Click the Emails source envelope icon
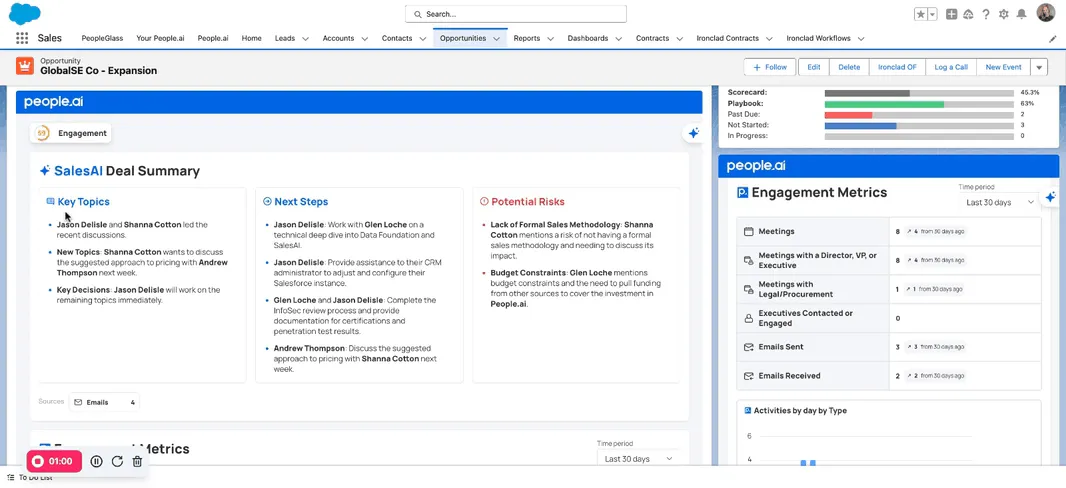The width and height of the screenshot is (1066, 488). pos(78,402)
